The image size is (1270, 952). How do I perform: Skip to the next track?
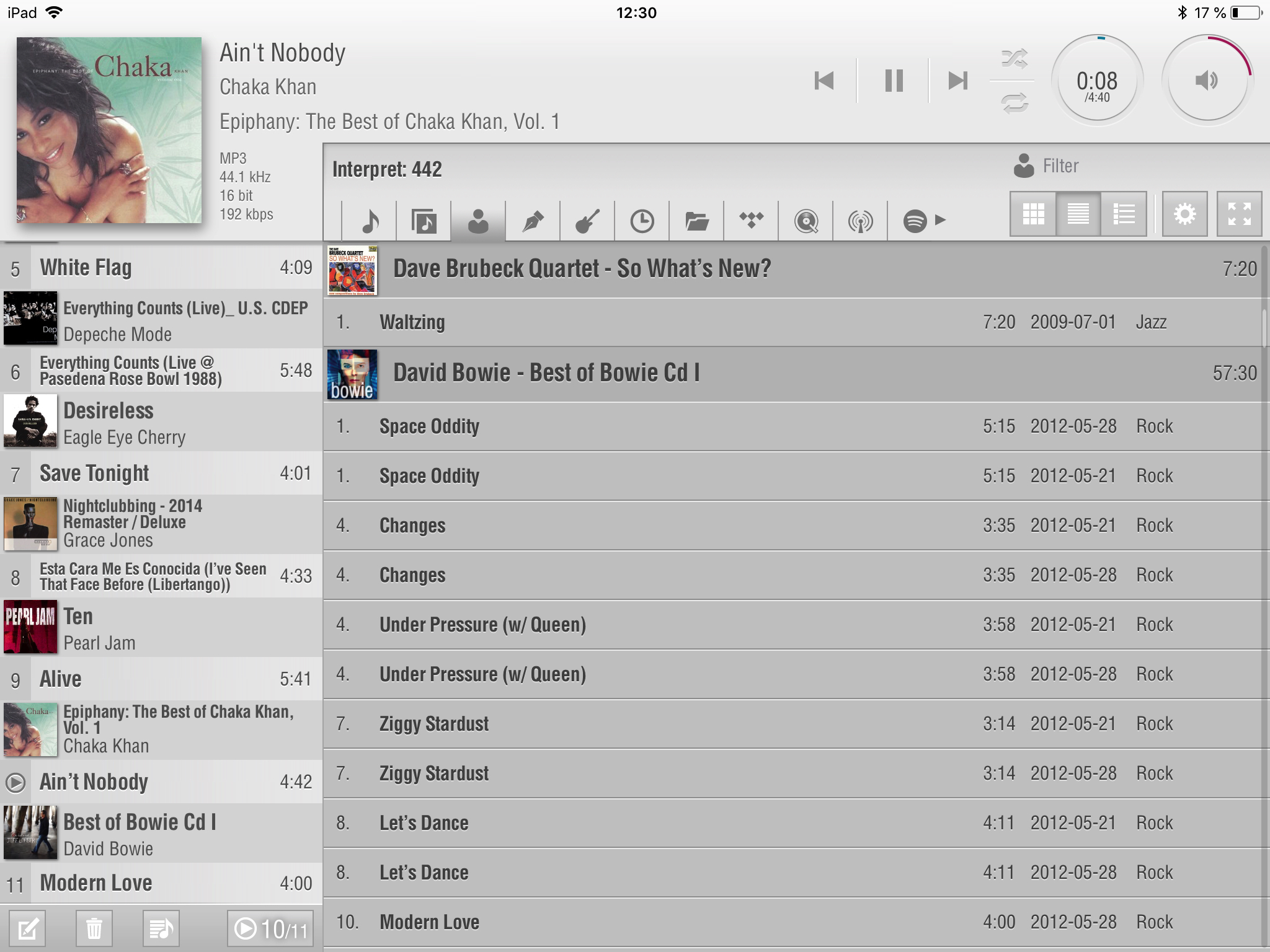click(x=958, y=81)
